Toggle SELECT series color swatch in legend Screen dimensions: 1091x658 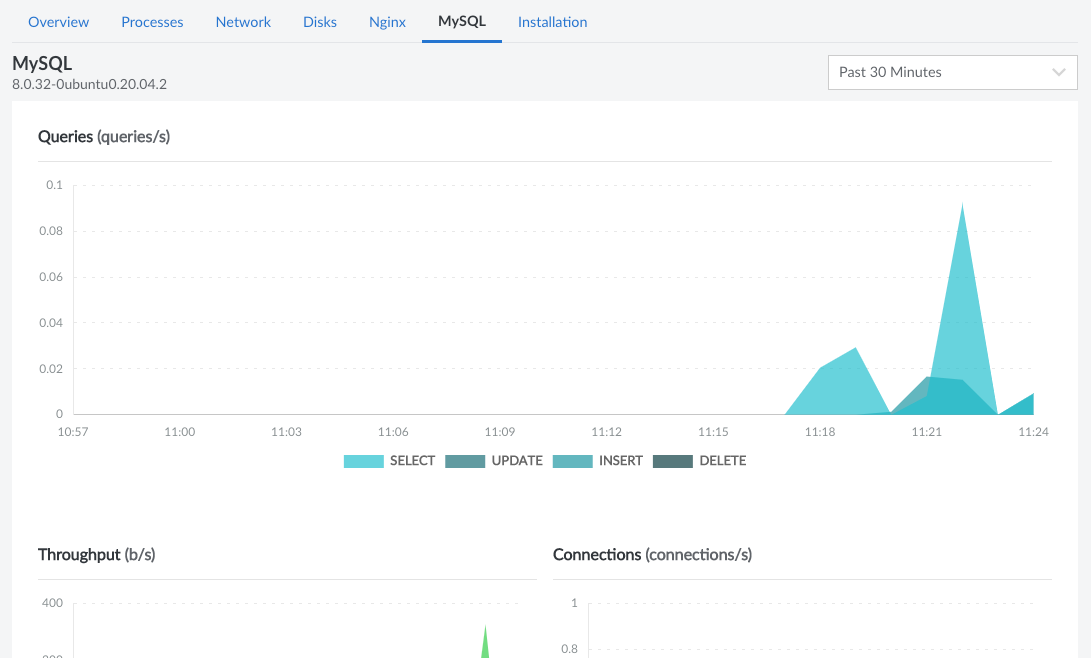pos(364,461)
